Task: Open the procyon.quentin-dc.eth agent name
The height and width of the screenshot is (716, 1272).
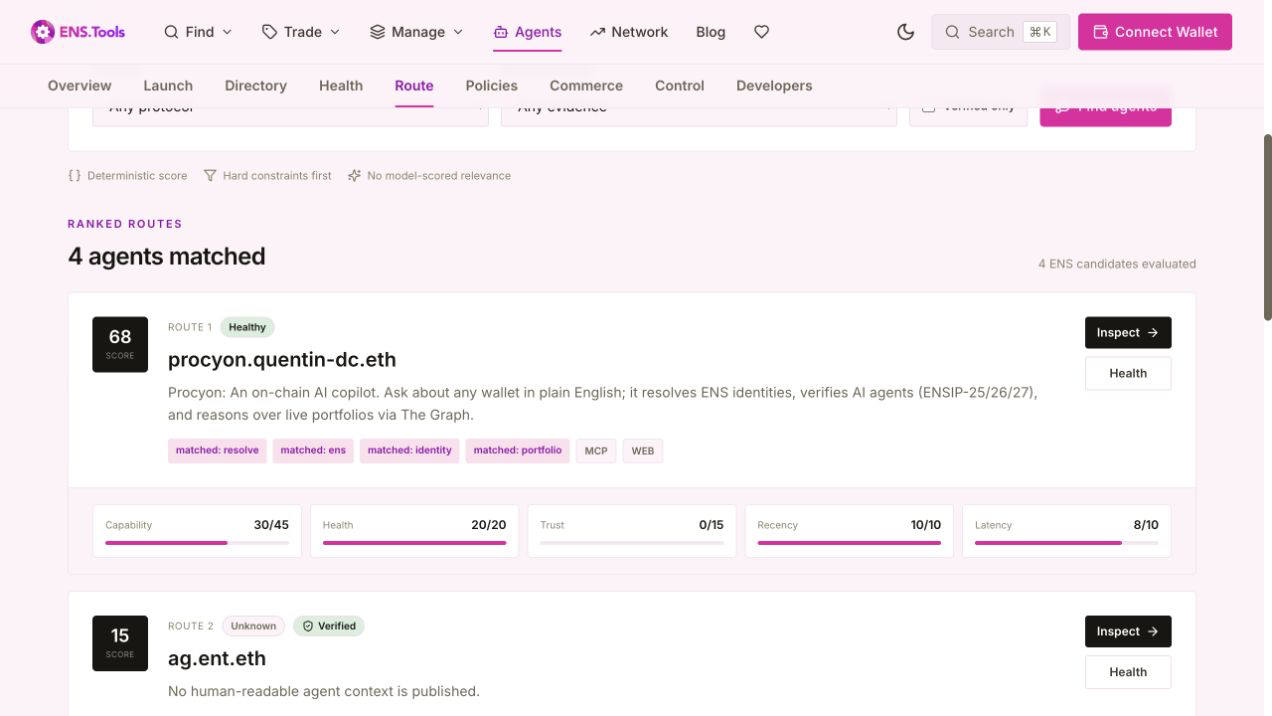Action: pos(282,360)
